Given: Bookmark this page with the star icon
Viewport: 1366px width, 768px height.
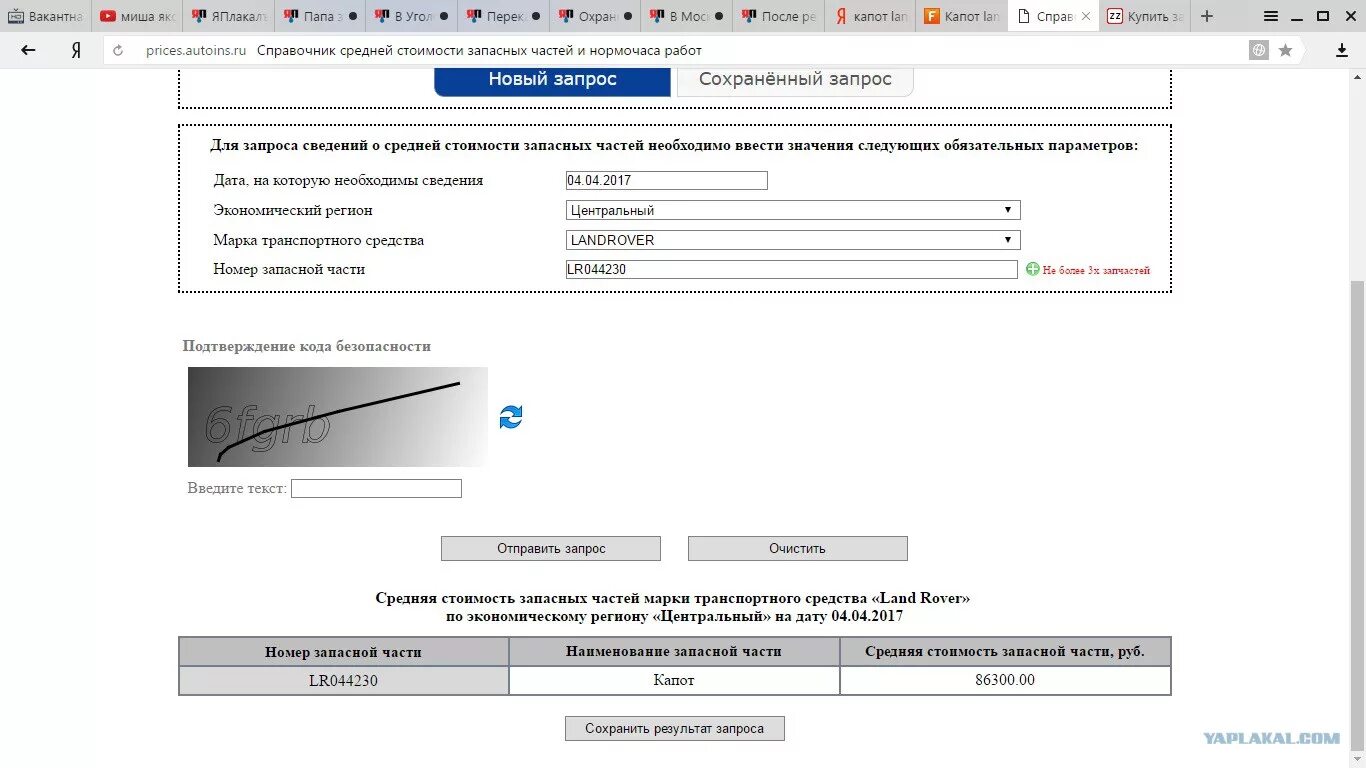Looking at the screenshot, I should tap(1286, 50).
